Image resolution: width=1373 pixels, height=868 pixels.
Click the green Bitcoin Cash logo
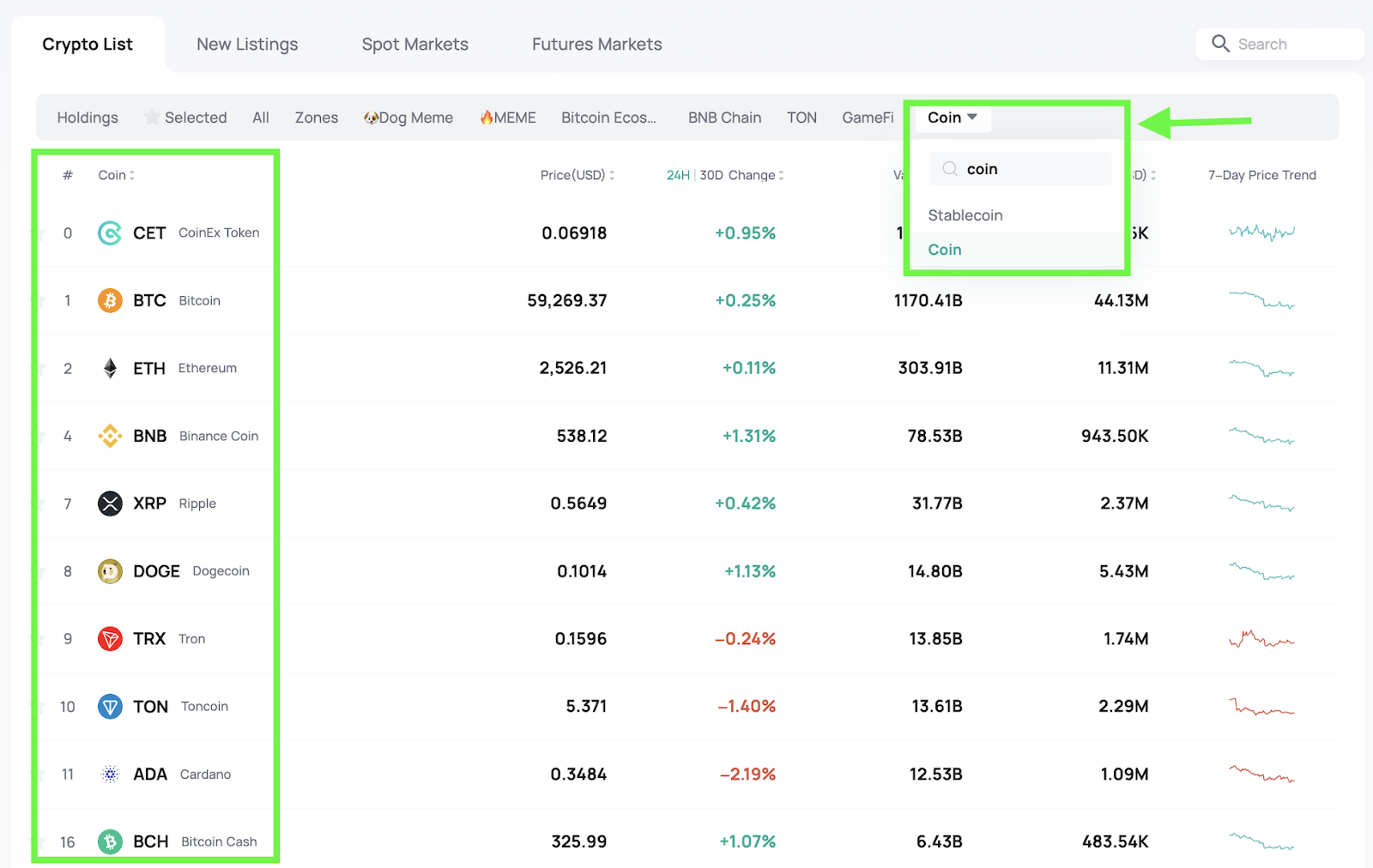tap(110, 842)
